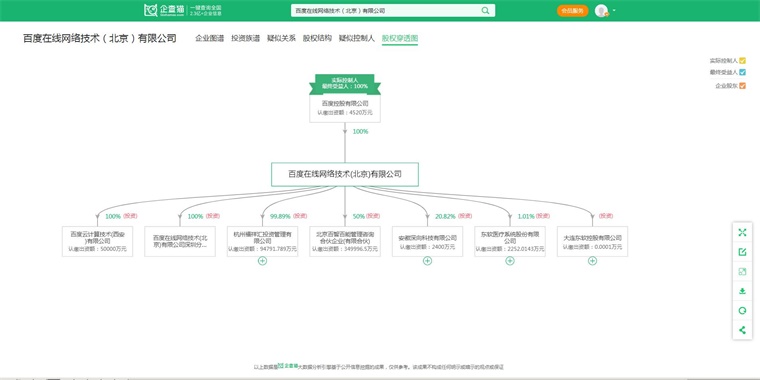This screenshot has width=760, height=380.
Task: Toggle the 企业股东 checkbox
Action: [x=743, y=86]
